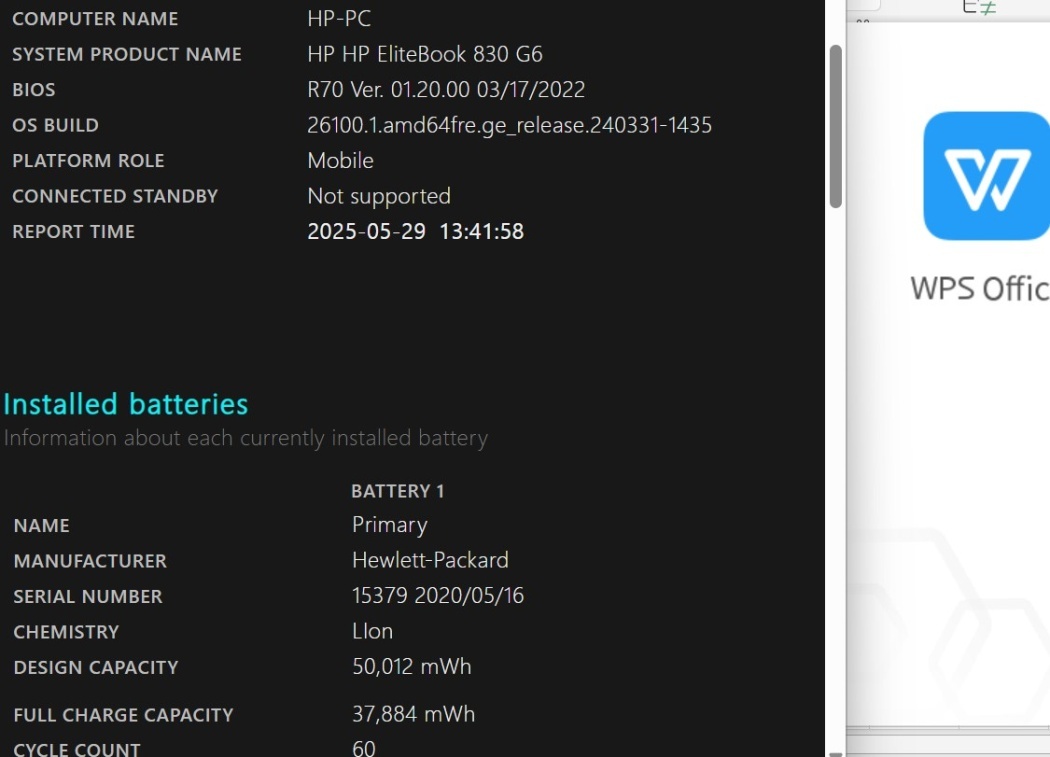
Task: Select the "SERIAL NUMBER" row label
Action: (88, 597)
